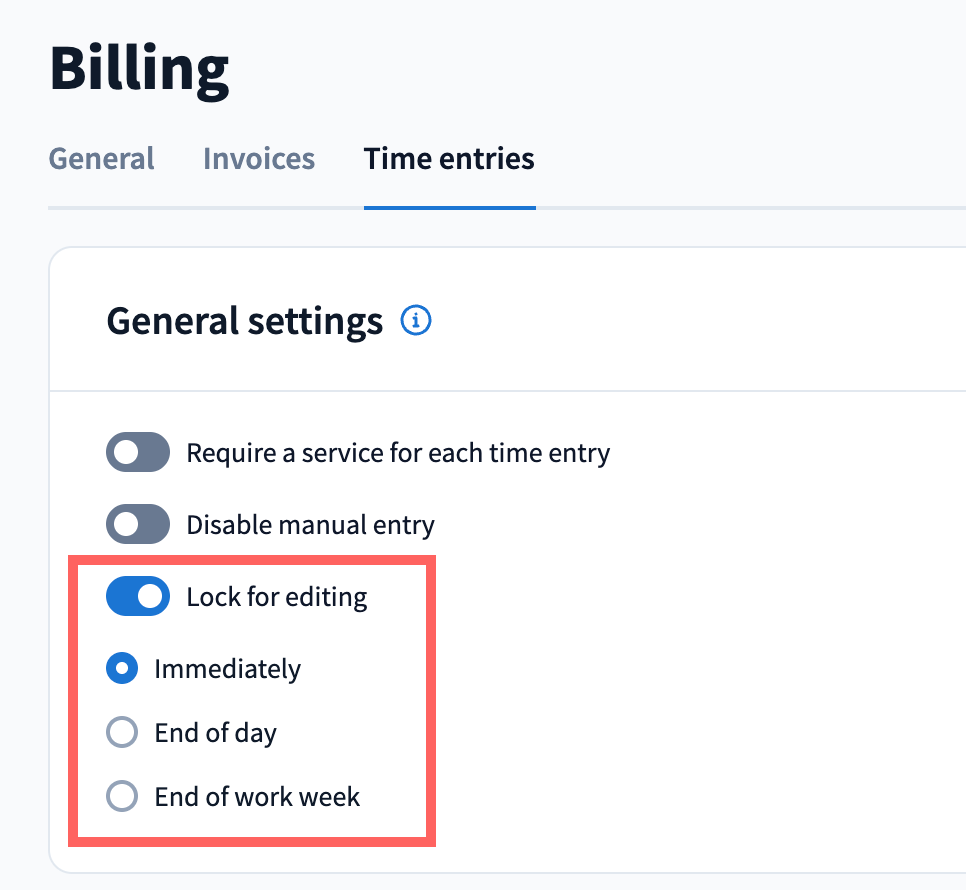Click the 'Disable manual entry' label text
Screen dimensions: 966x890
point(310,525)
